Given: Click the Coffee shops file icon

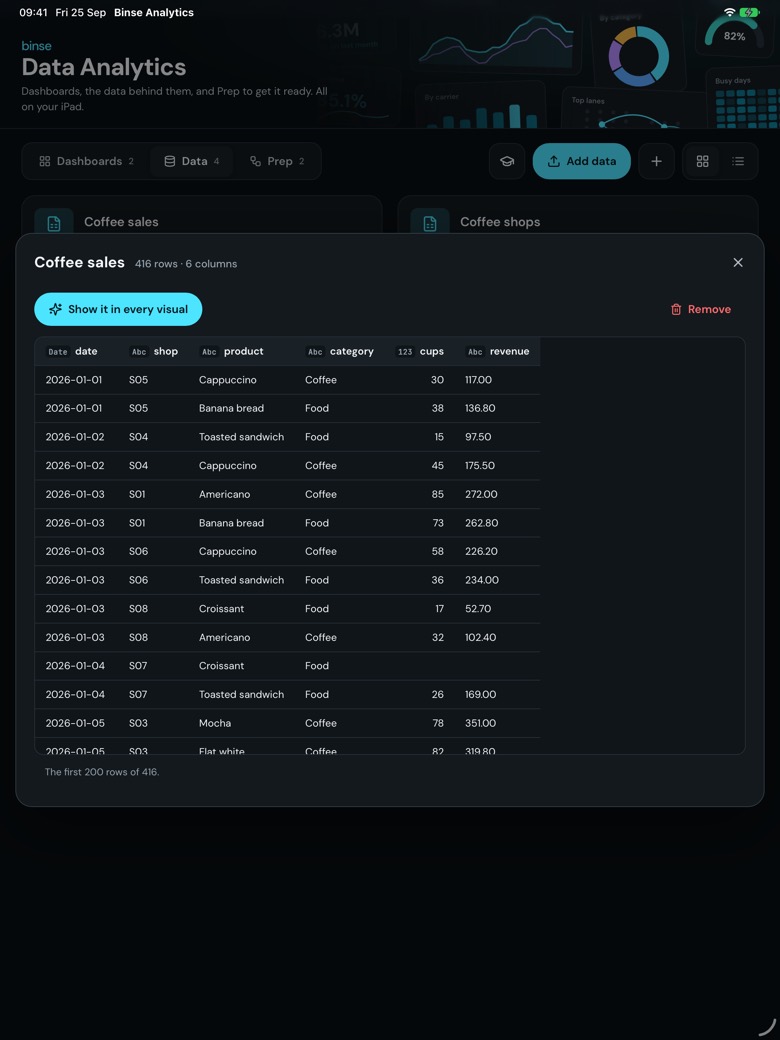Looking at the screenshot, I should click(430, 222).
